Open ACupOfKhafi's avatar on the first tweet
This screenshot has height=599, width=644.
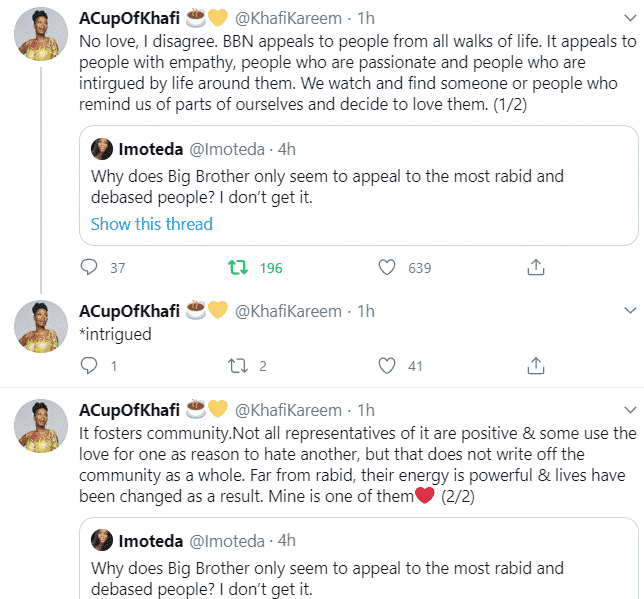pyautogui.click(x=41, y=38)
